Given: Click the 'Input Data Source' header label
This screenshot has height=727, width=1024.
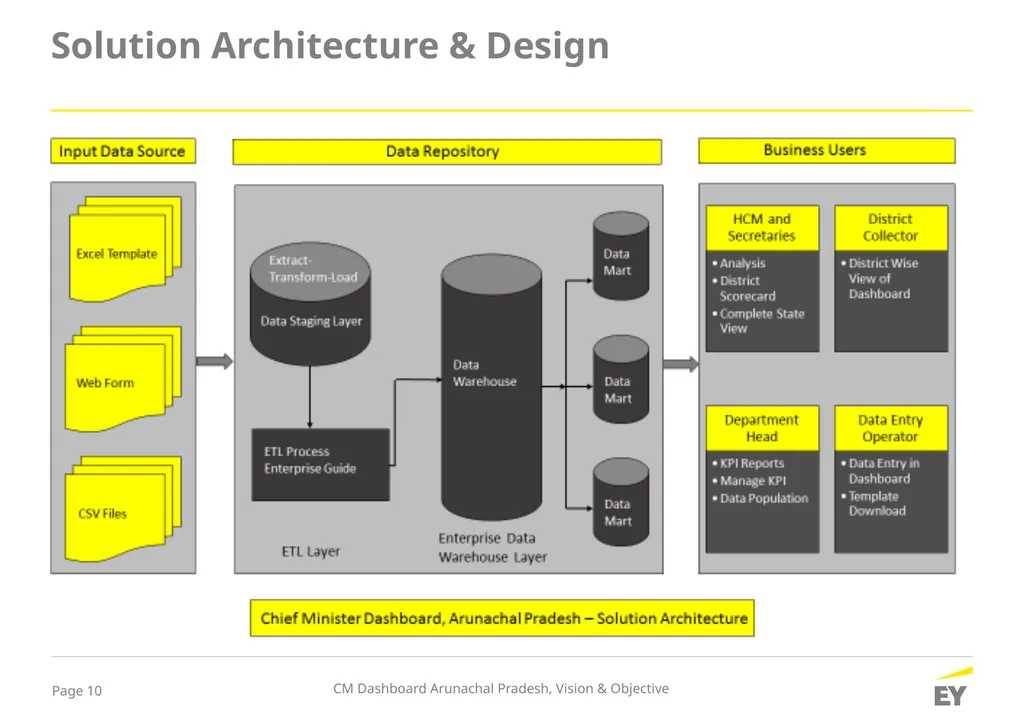Looking at the screenshot, I should pyautogui.click(x=123, y=151).
